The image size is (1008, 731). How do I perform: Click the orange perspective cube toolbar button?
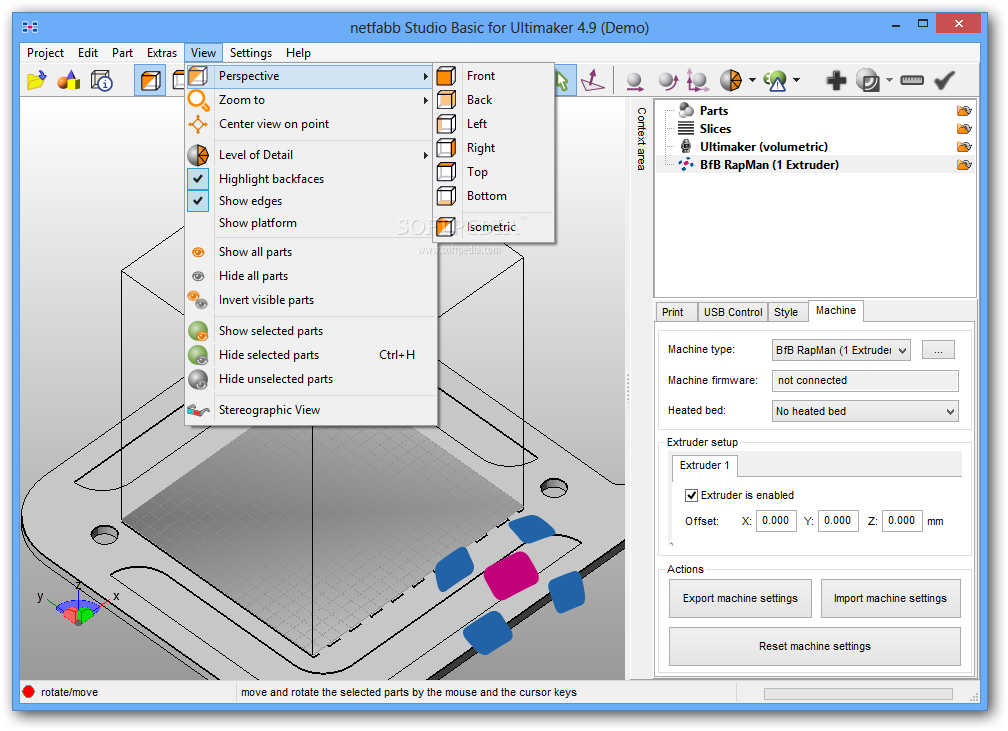150,81
